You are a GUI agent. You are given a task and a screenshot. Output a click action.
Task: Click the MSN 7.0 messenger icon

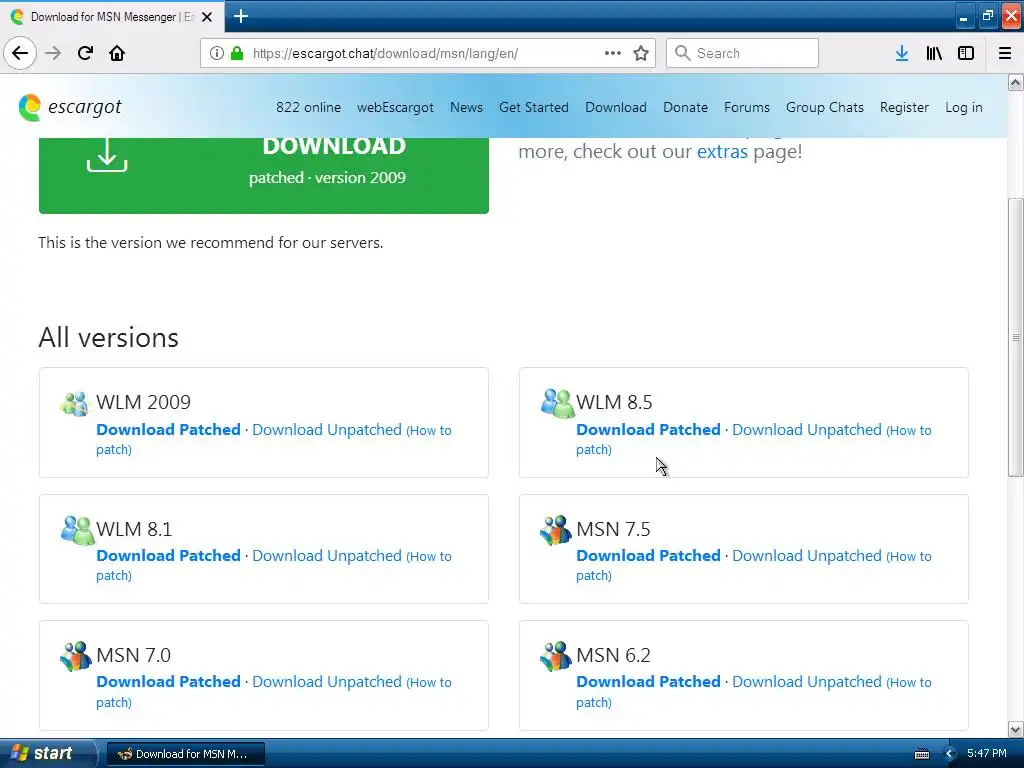(x=76, y=656)
